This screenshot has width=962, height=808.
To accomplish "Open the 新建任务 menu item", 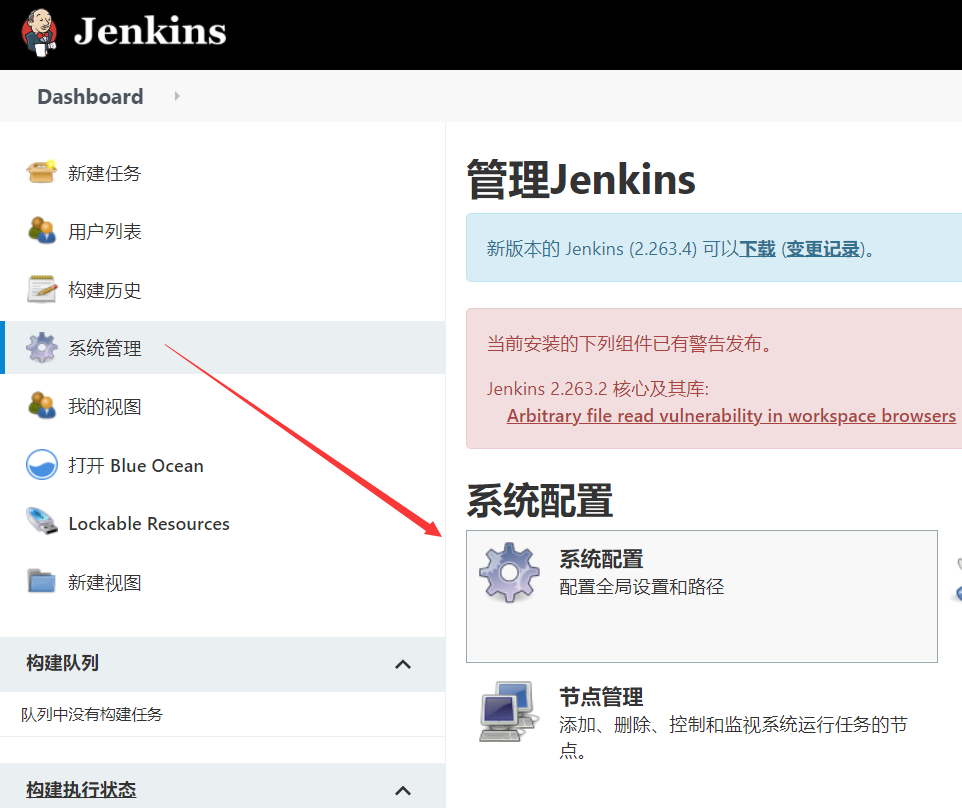I will [105, 174].
